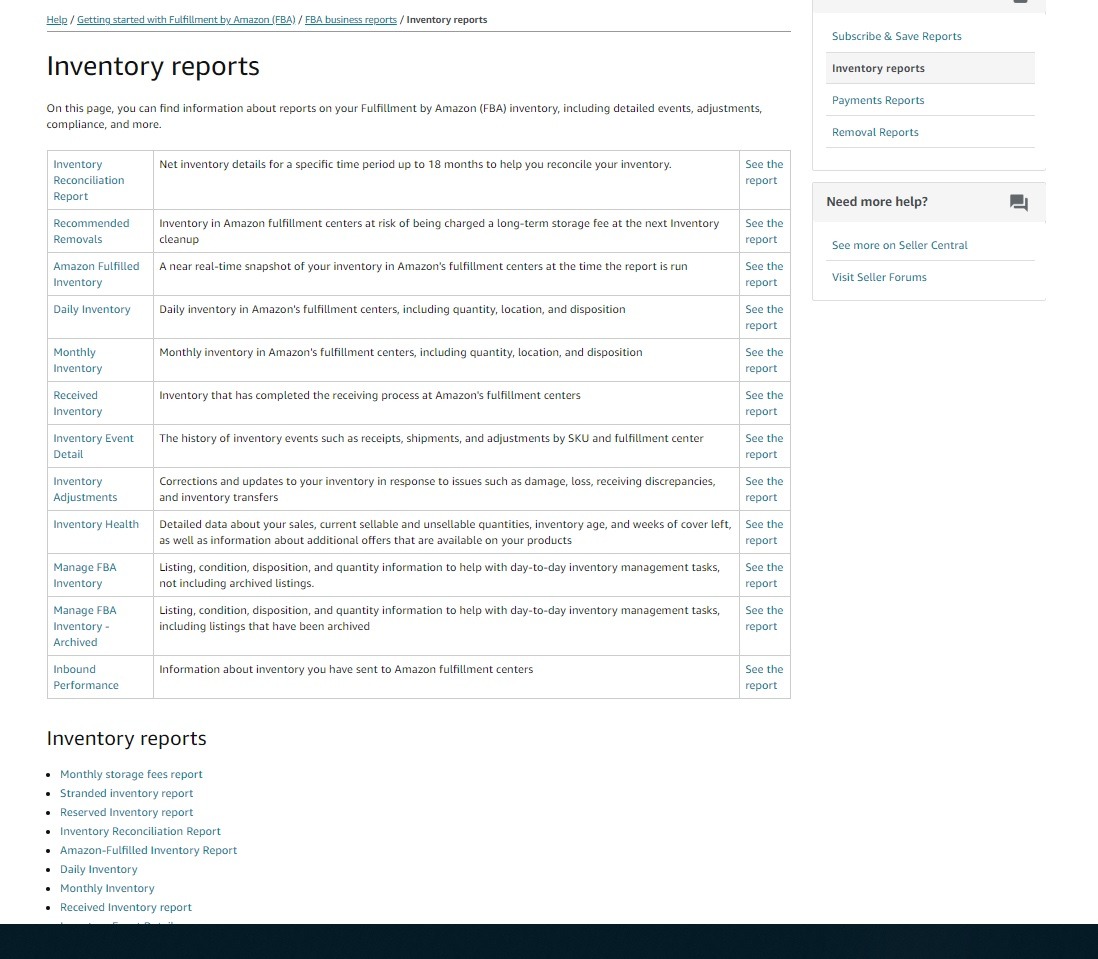Go to Getting started with Fulfillment by Amazon breadcrumb

click(x=186, y=20)
